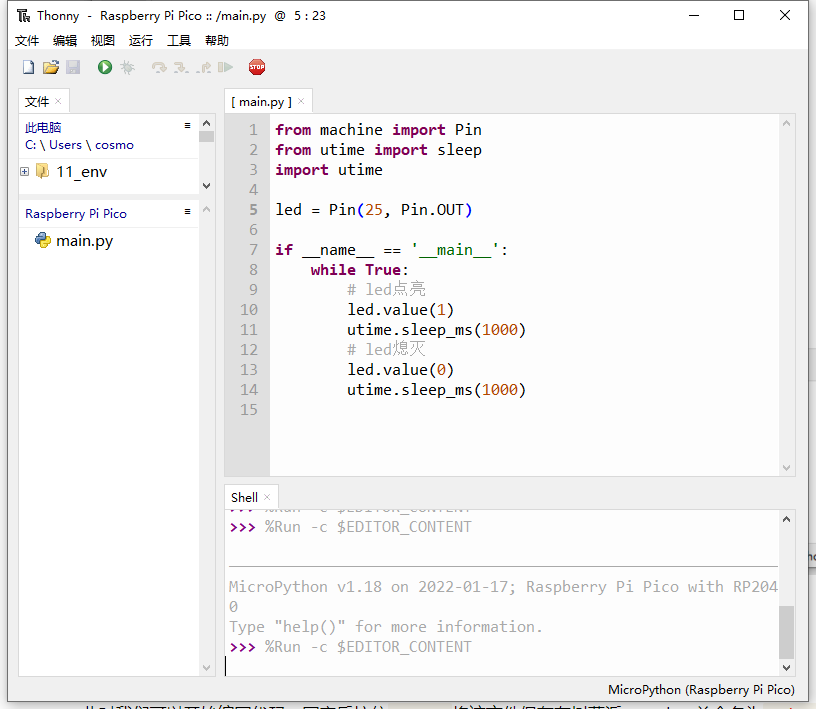Click scroll down arrow in Pico files pane

(207, 667)
